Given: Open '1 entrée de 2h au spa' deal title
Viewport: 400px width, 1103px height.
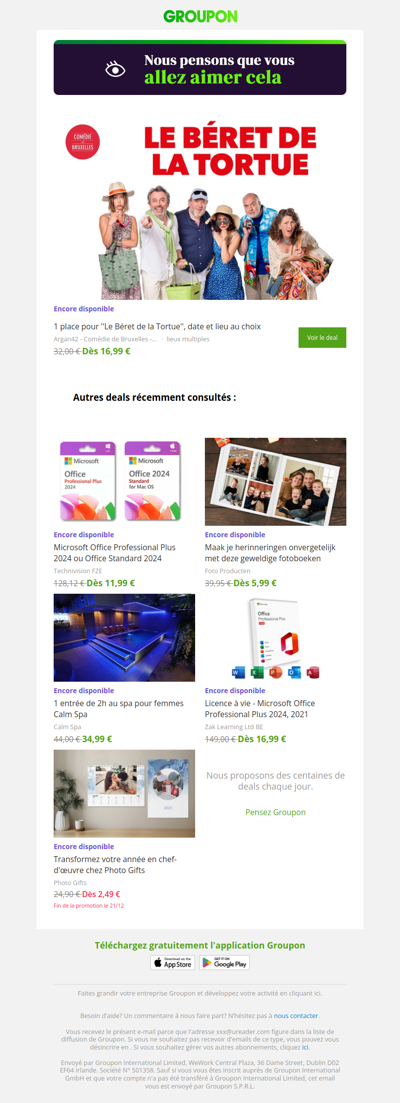Looking at the screenshot, I should click(118, 708).
